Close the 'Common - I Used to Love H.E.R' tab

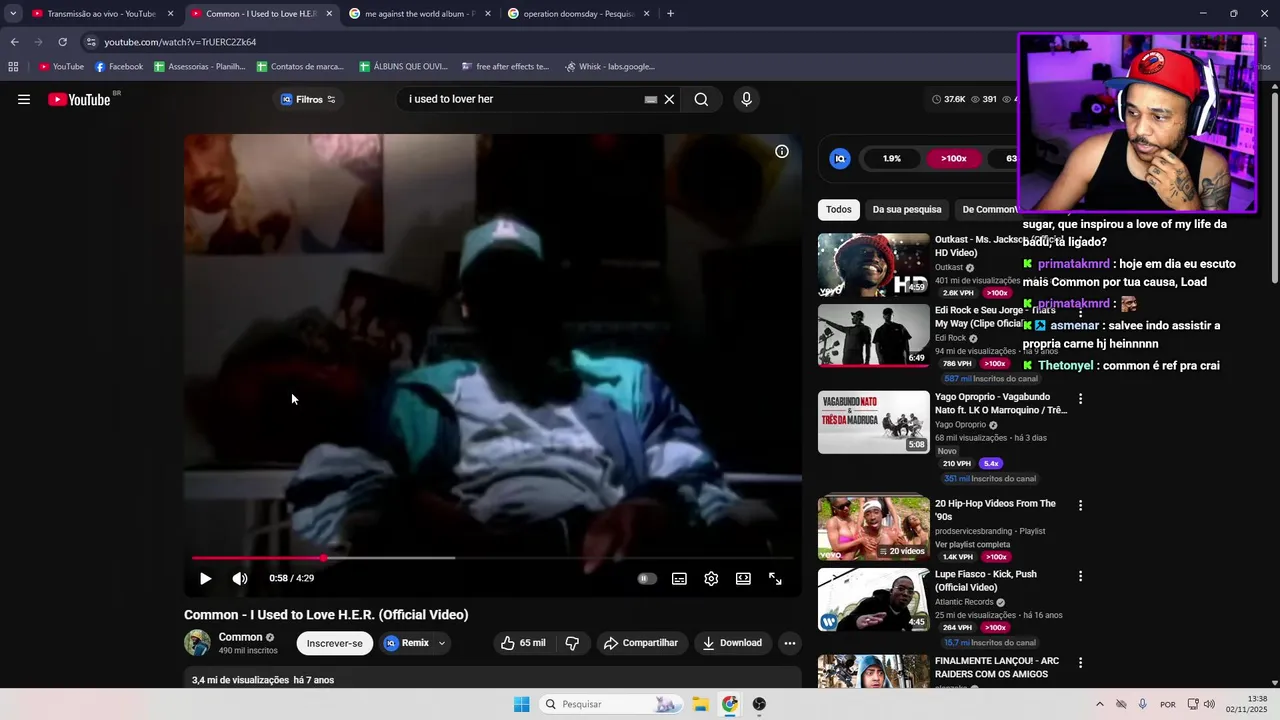(329, 14)
